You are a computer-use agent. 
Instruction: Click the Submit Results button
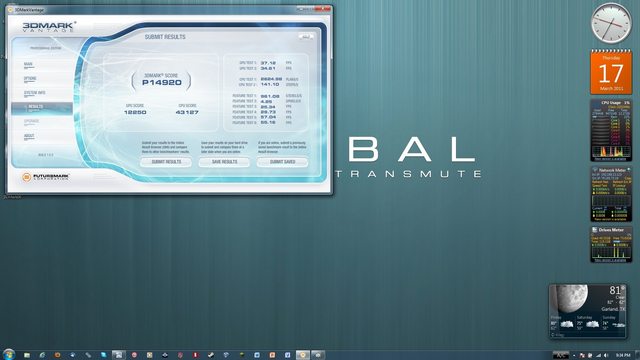click(x=166, y=162)
